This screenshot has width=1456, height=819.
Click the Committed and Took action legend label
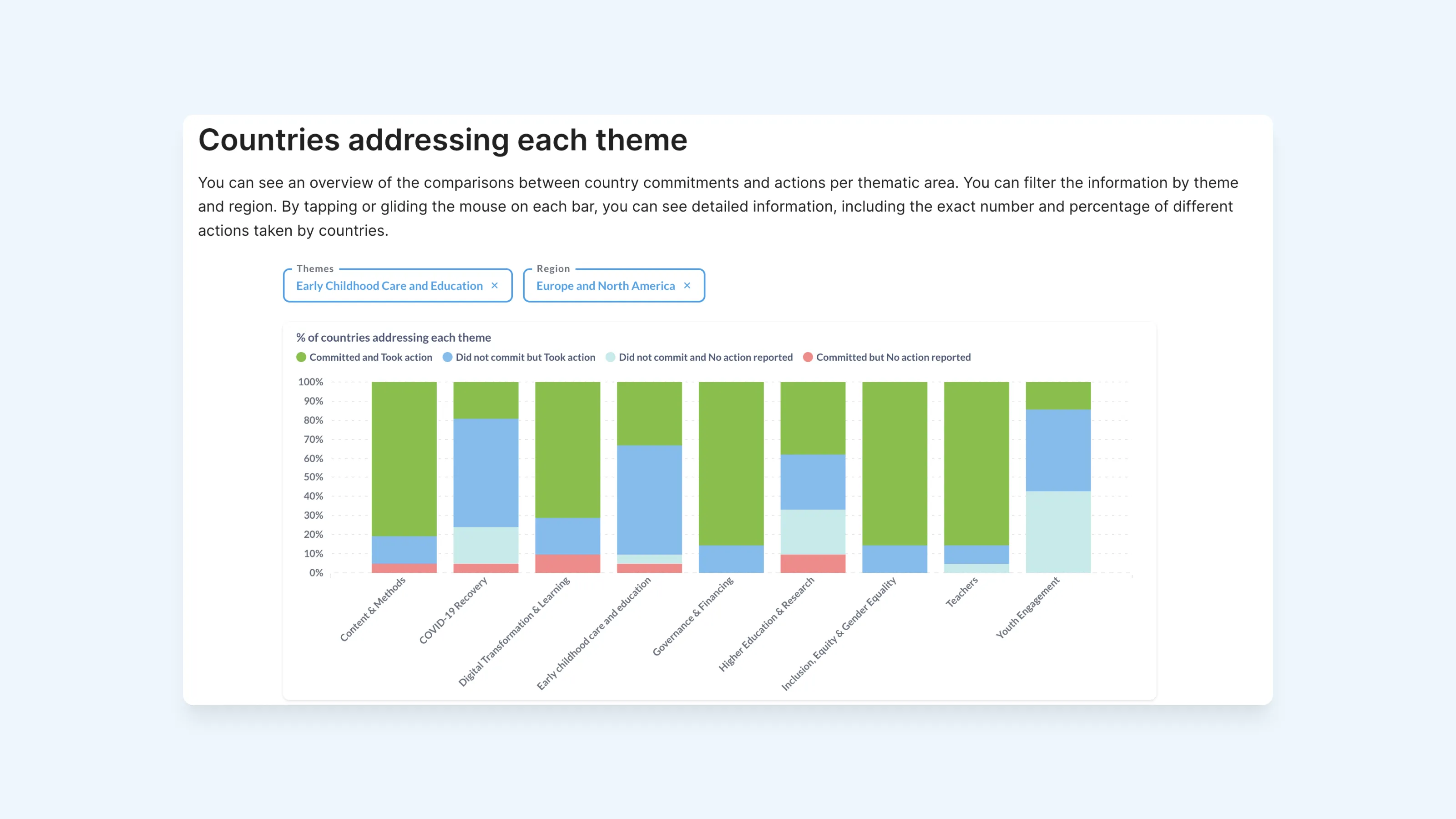[x=371, y=357]
